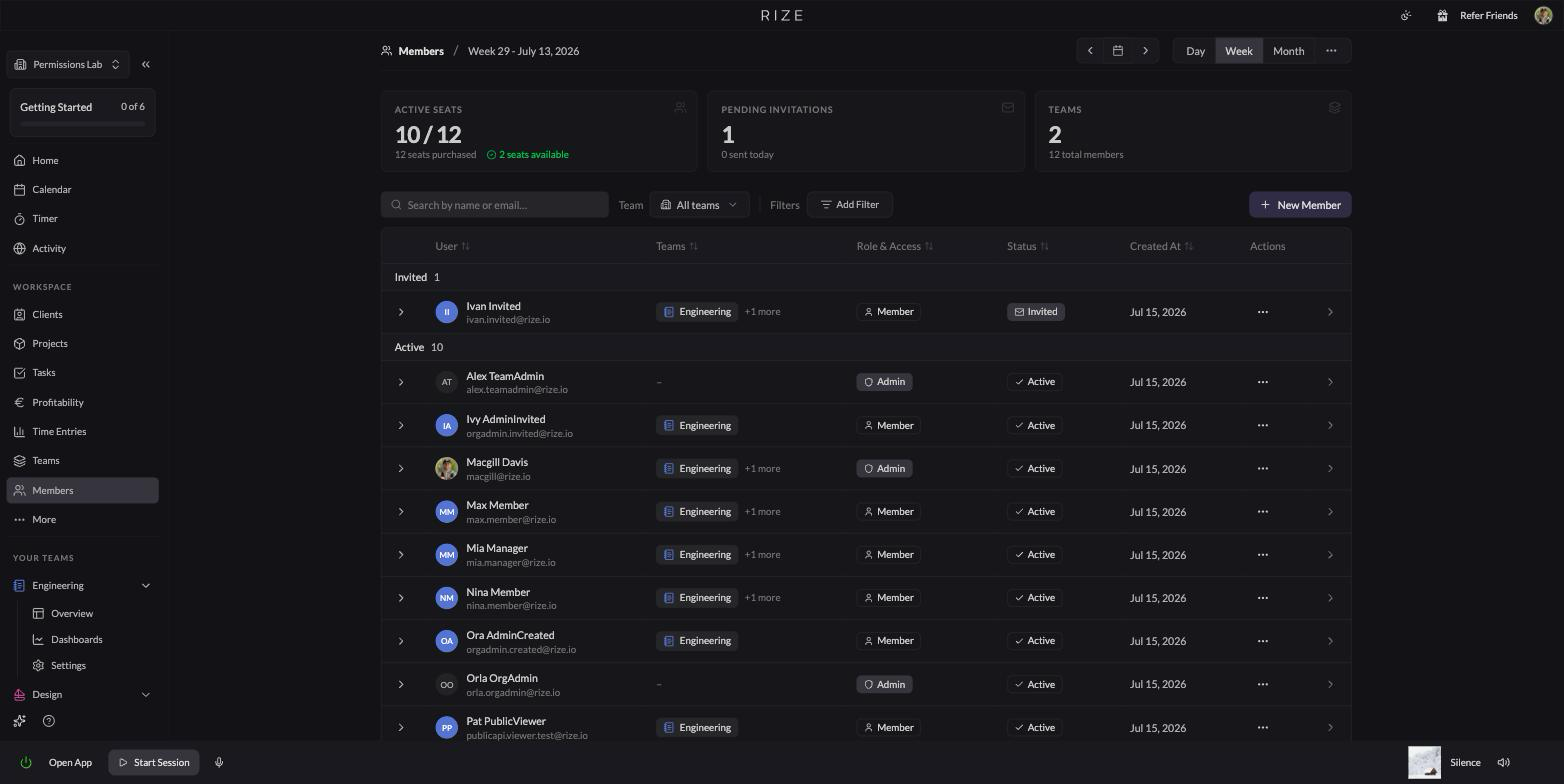Click +1 more teams for Macgill Davis
Image resolution: width=1564 pixels, height=784 pixels.
[x=762, y=468]
